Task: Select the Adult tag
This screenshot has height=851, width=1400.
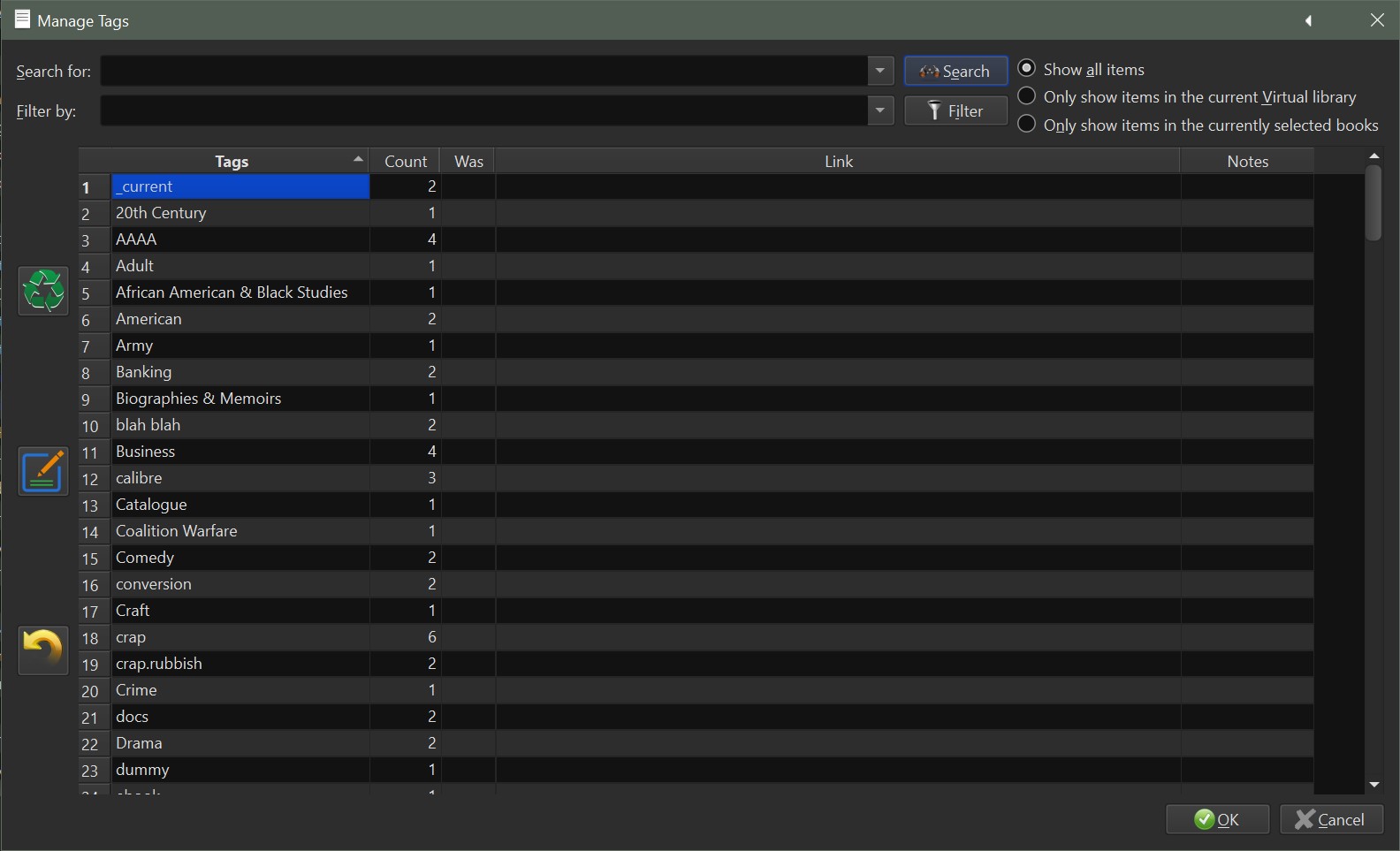Action: 240,266
